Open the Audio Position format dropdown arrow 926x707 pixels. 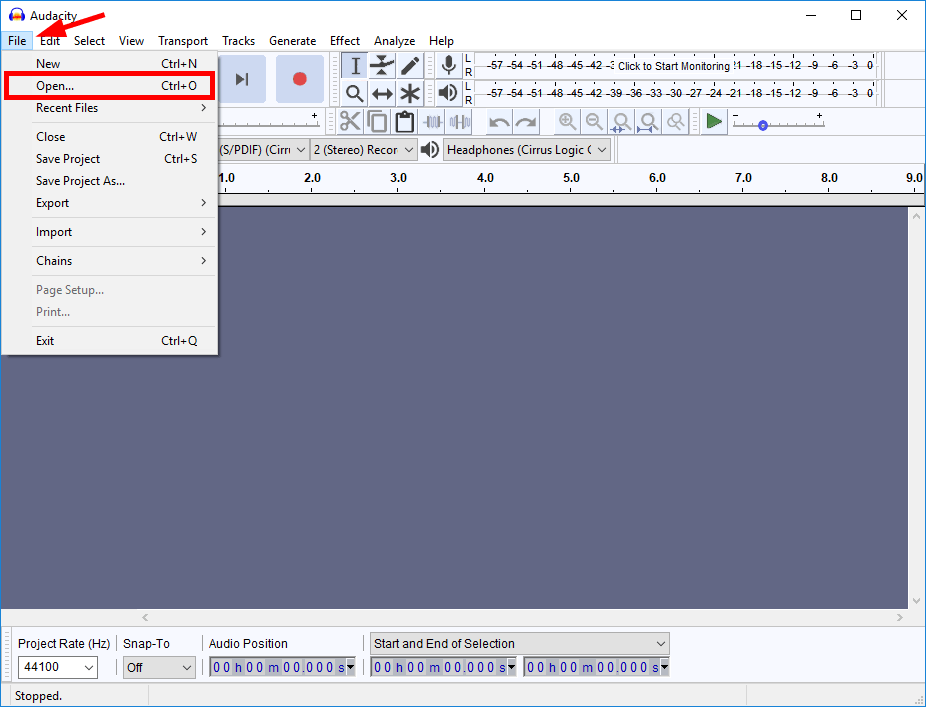click(351, 667)
